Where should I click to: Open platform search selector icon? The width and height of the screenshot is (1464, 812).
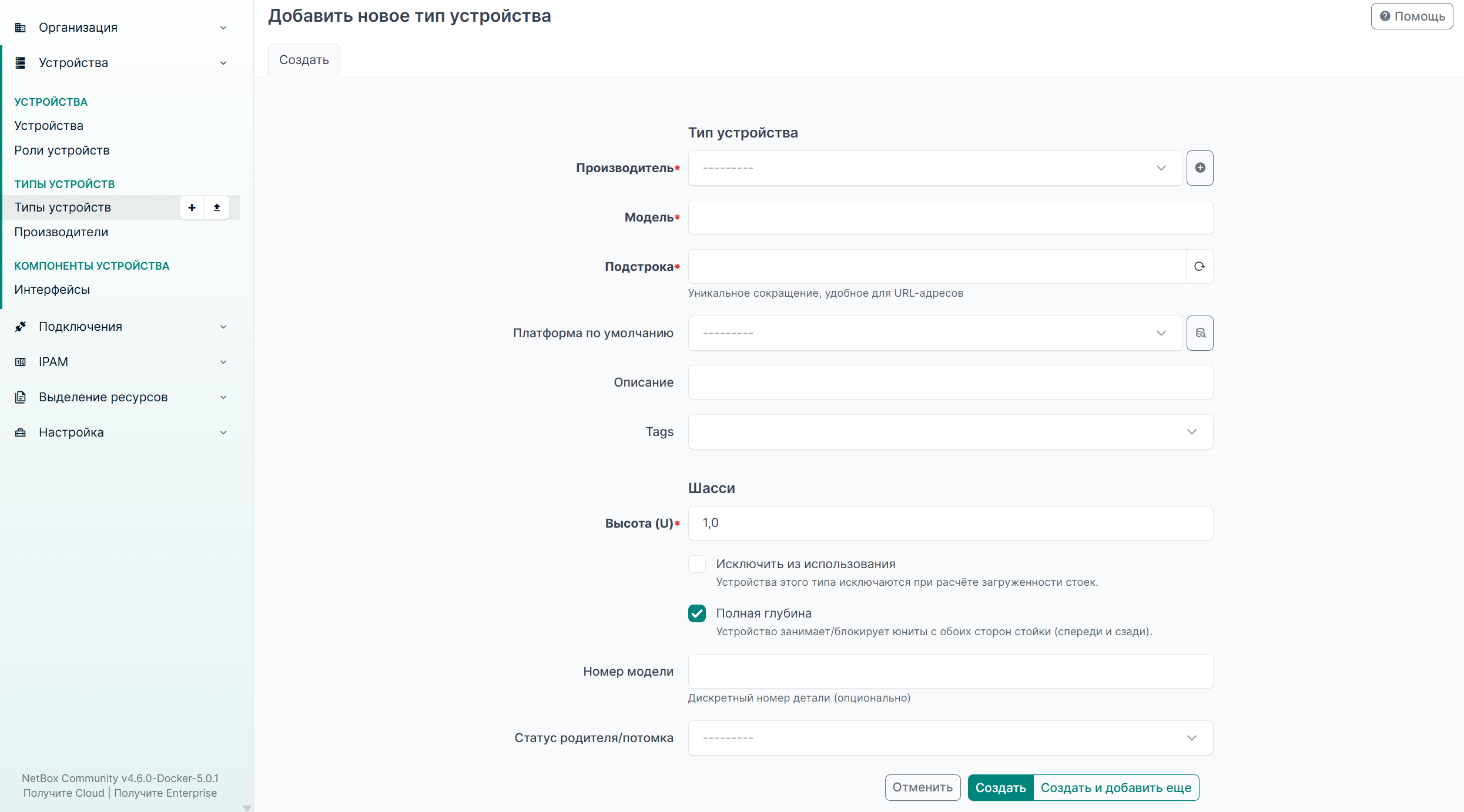pos(1200,333)
